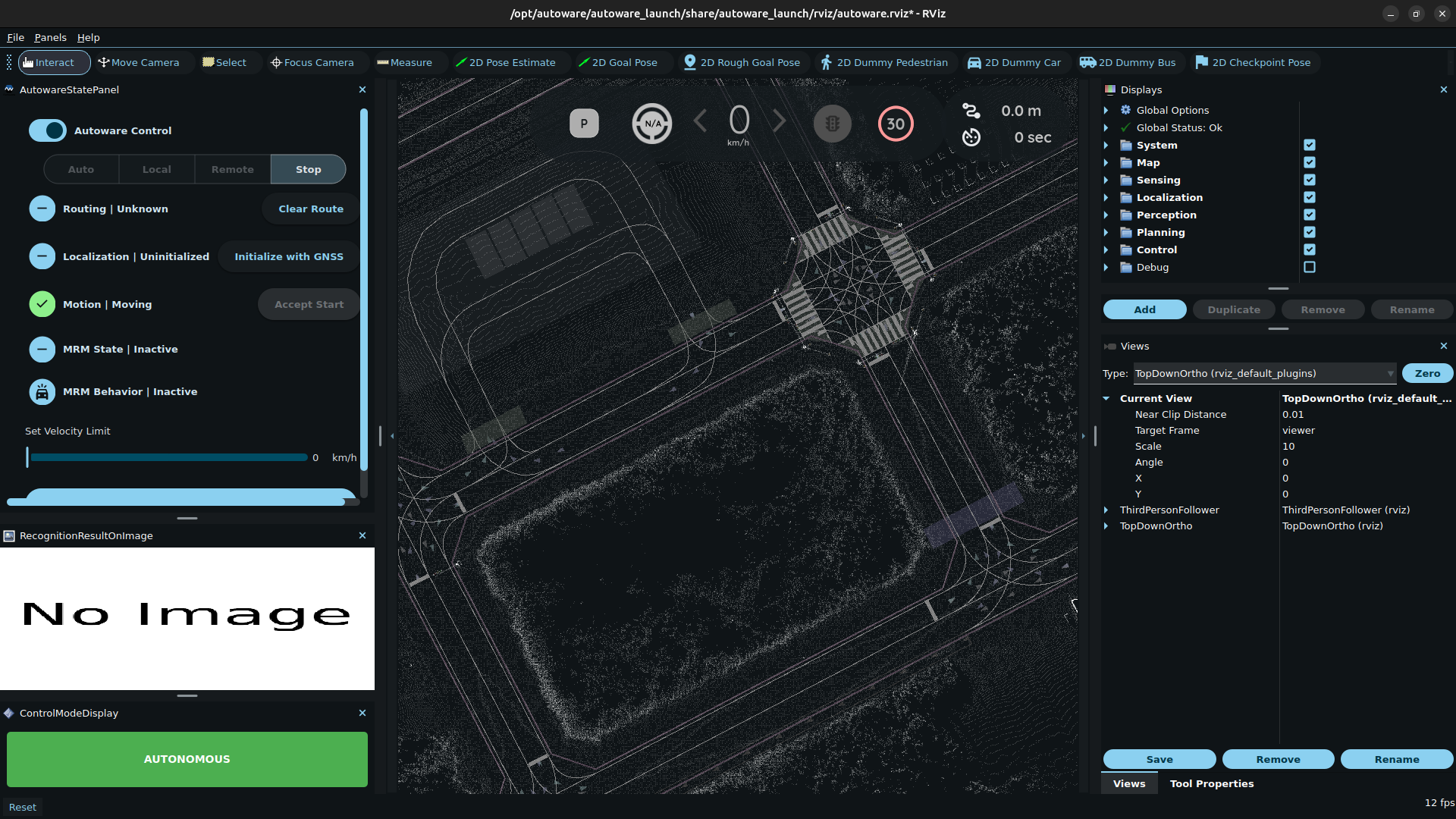Enable the Debug display checkbox
Image resolution: width=1456 pixels, height=819 pixels.
click(x=1310, y=267)
